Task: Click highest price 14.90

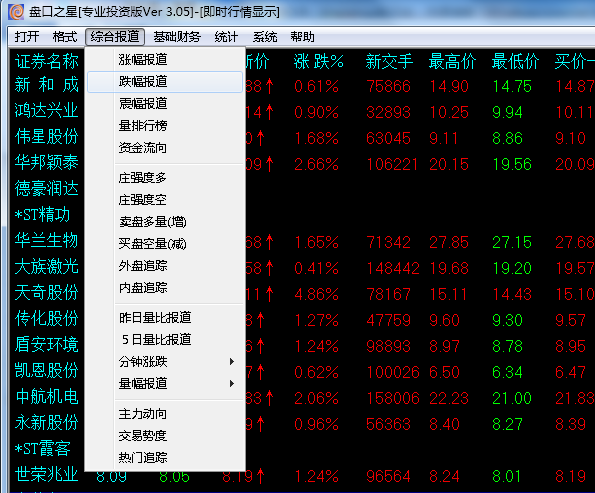Action: pos(449,87)
